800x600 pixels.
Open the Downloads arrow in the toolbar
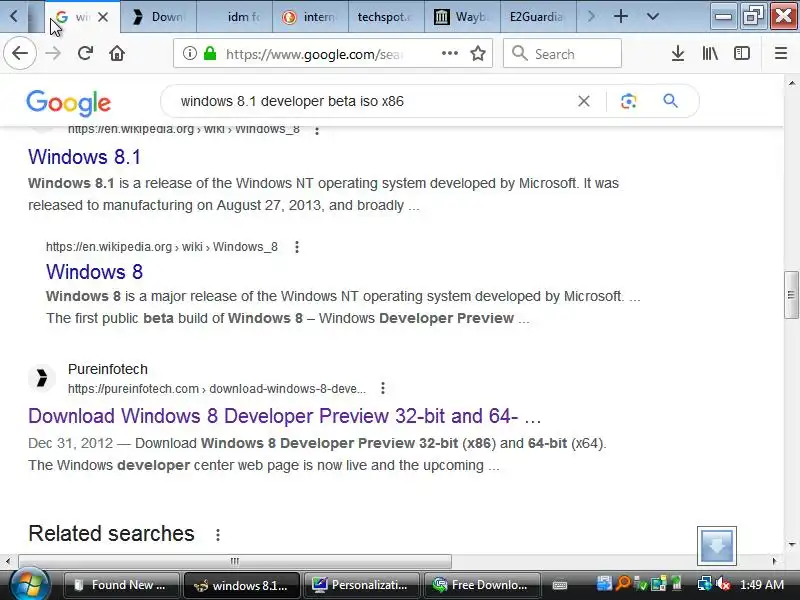(678, 53)
